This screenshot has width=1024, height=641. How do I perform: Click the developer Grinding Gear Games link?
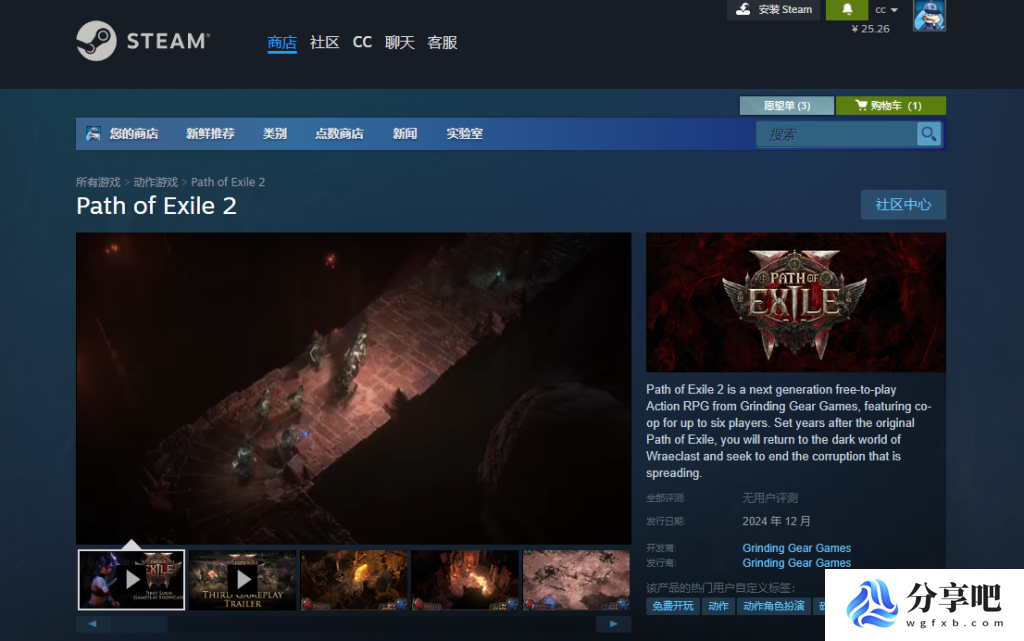[797, 548]
